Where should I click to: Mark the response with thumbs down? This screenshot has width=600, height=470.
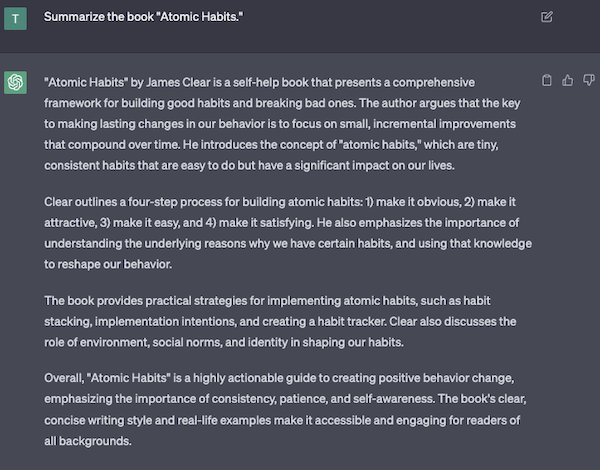coord(588,80)
